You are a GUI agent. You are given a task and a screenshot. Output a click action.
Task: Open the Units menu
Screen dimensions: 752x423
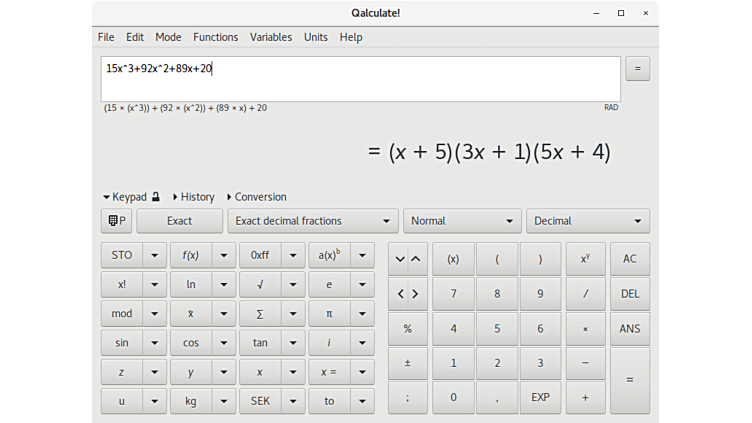[x=315, y=37]
